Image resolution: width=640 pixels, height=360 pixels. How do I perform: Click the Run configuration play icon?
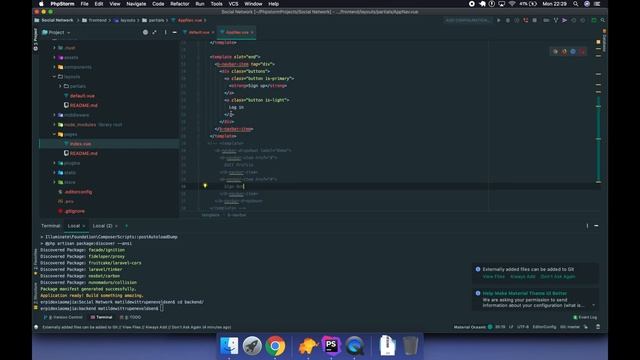[x=498, y=20]
